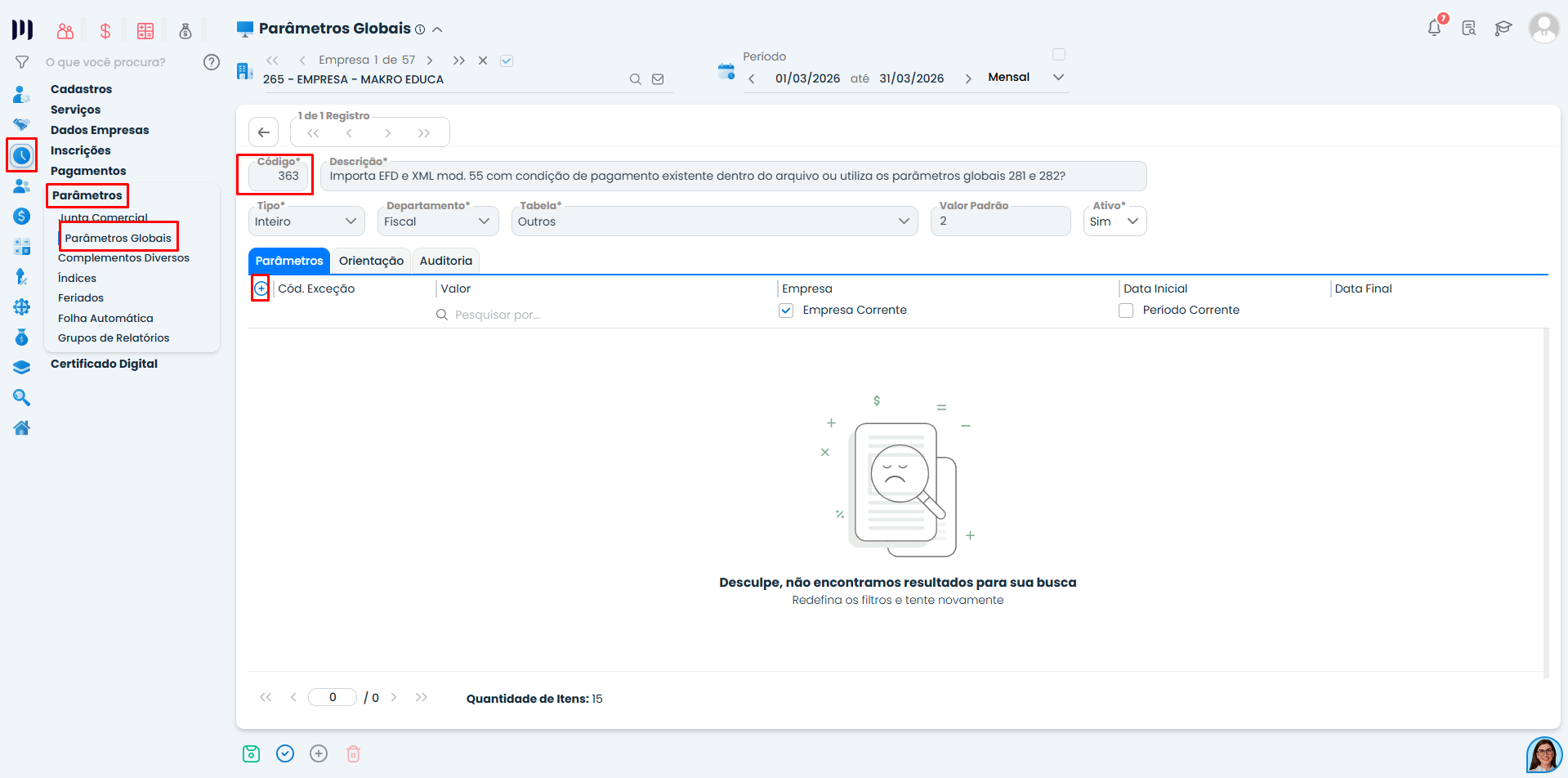
Task: Enable the Período Corrente checkbox
Action: pos(1126,310)
